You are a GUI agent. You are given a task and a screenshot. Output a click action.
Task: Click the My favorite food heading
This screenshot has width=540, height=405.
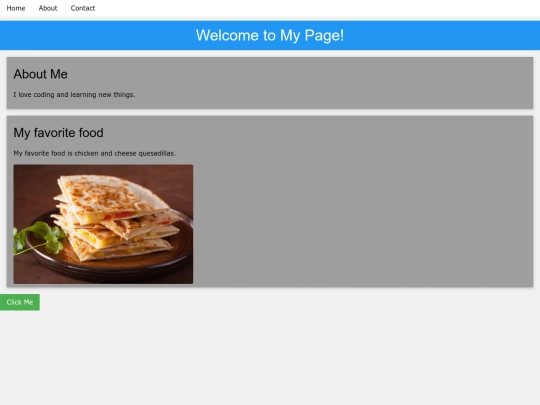point(59,133)
